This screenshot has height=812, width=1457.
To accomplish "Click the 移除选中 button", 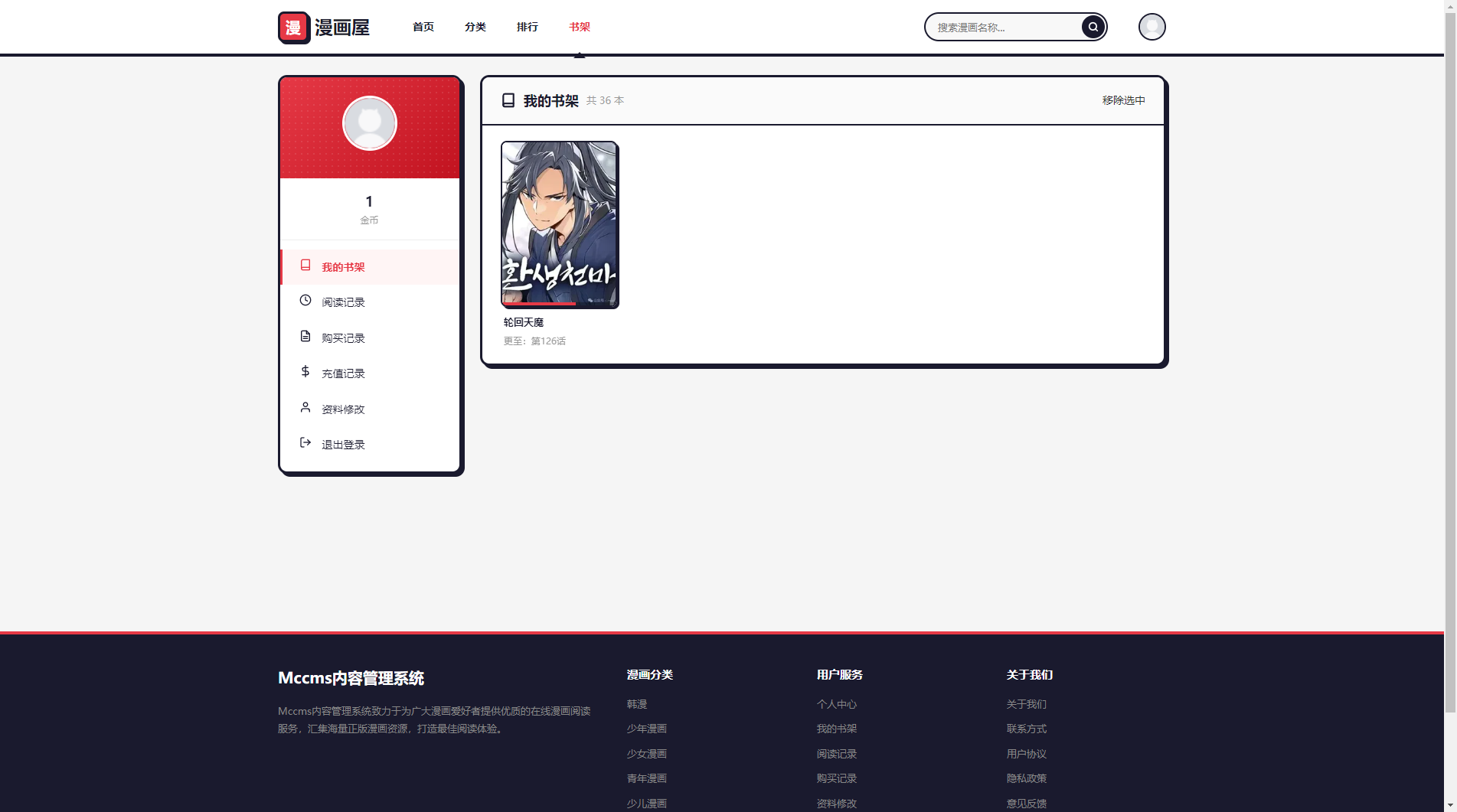I will 1123,100.
